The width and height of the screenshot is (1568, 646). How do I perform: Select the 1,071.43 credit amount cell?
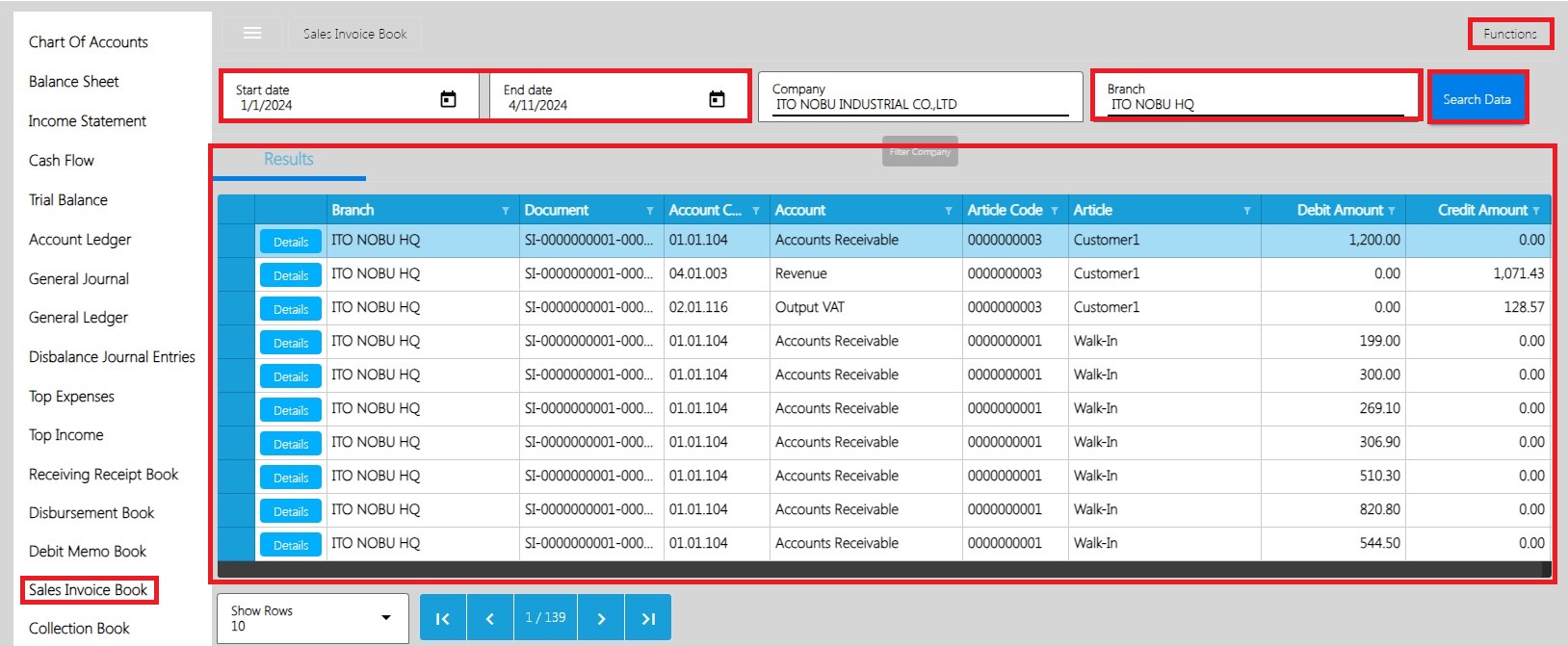(1478, 274)
